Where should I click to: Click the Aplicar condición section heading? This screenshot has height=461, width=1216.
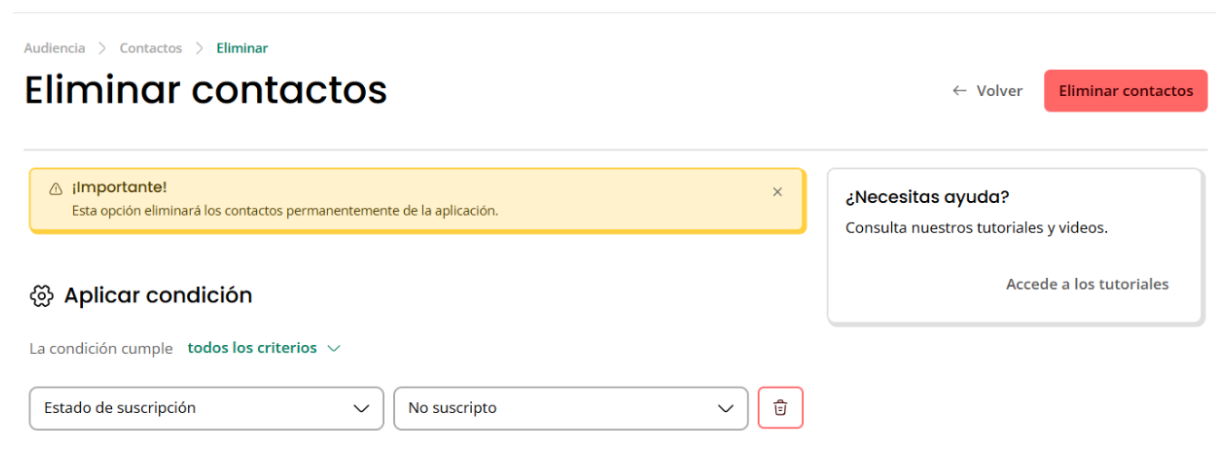158,296
